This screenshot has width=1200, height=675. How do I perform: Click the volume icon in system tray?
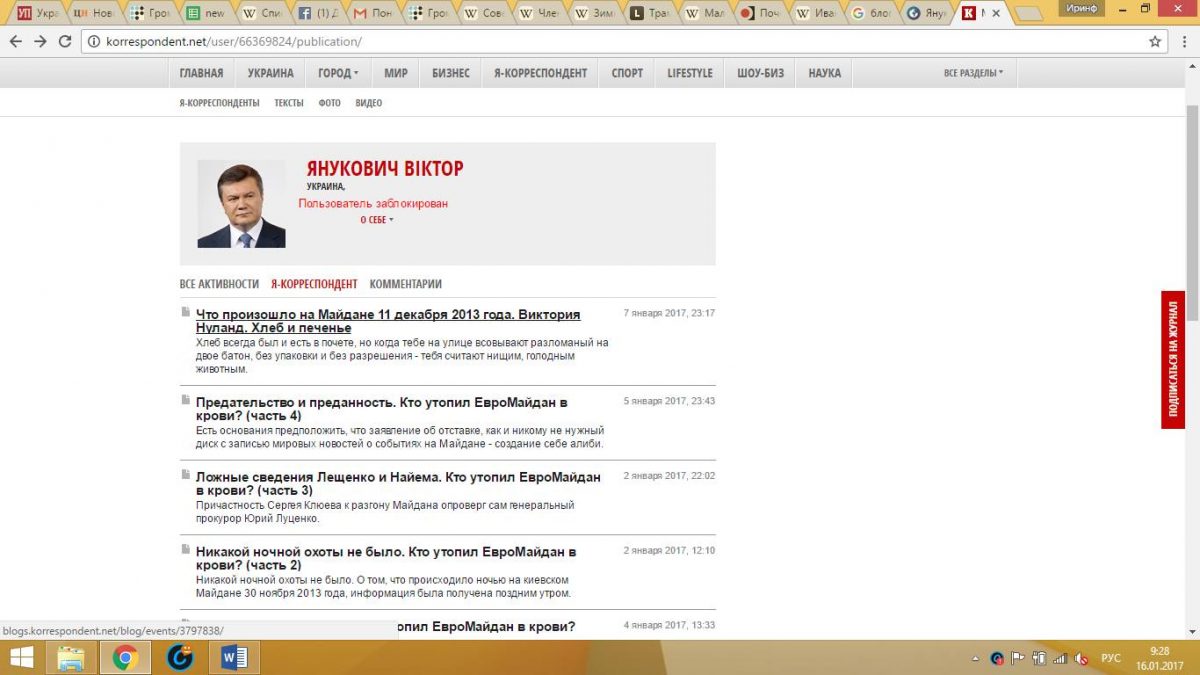(1081, 658)
